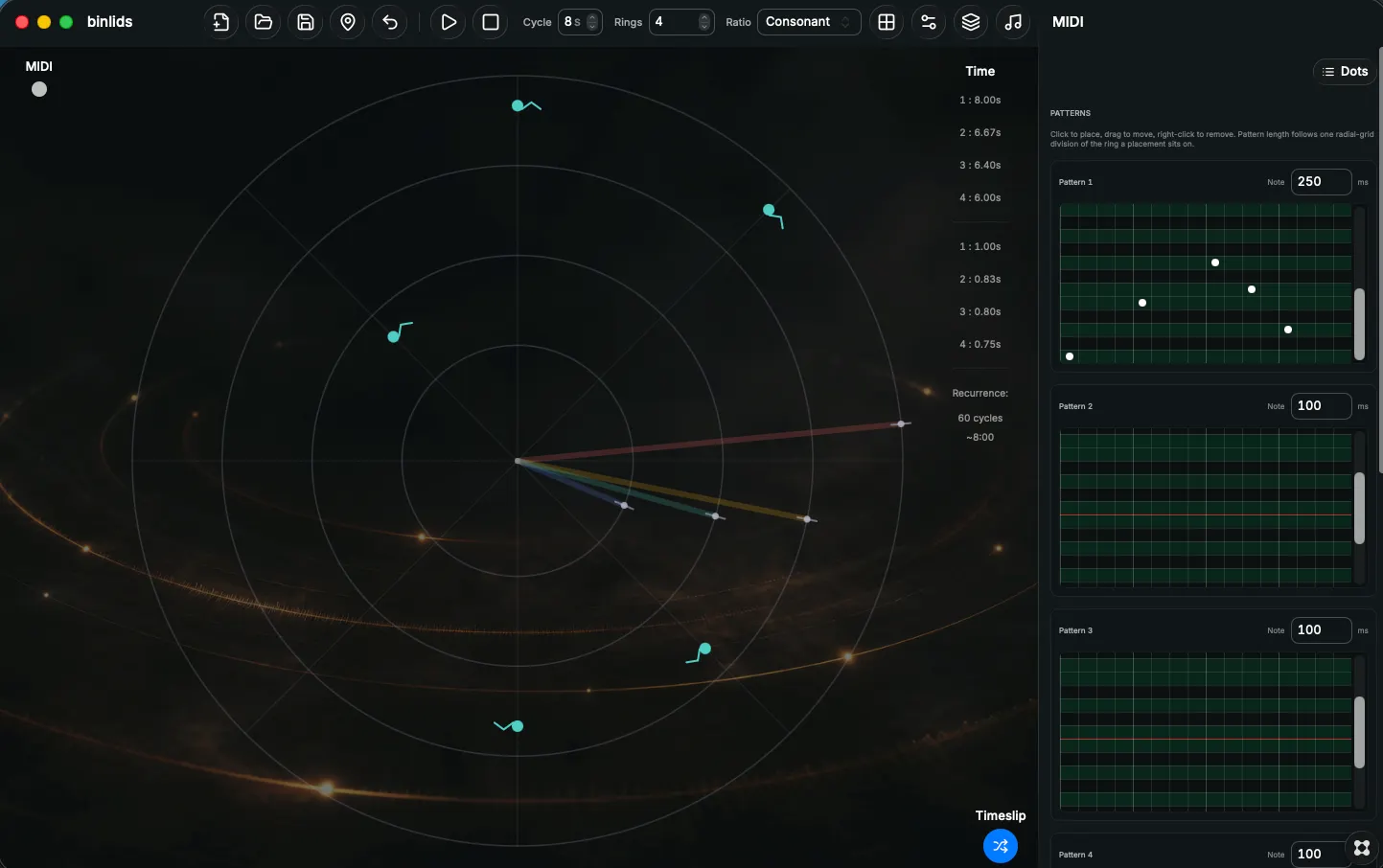
Task: Click the Pattern 1 vertical scrollbar thumb
Action: pos(1359,324)
